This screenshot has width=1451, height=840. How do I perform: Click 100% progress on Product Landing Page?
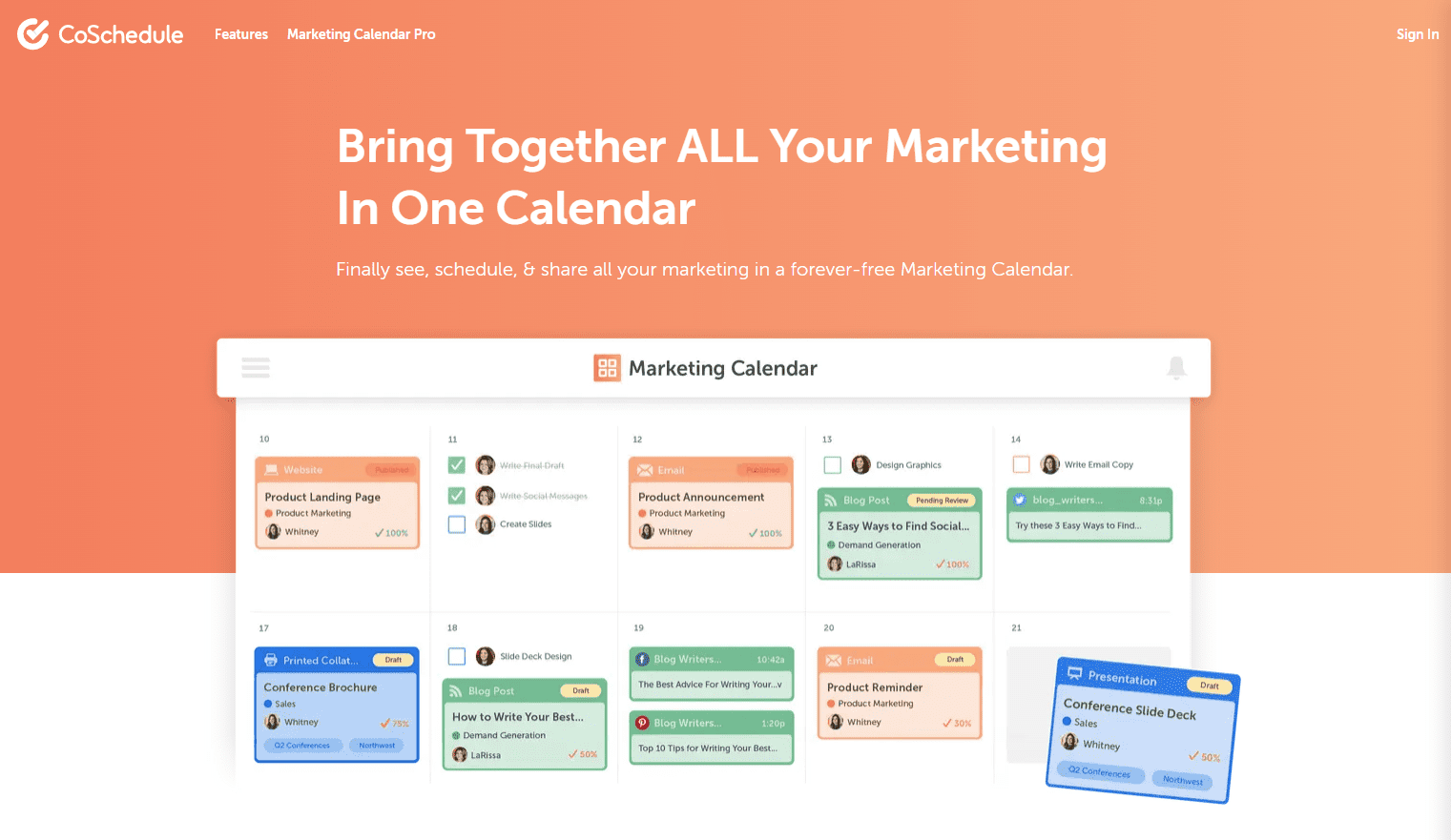[x=391, y=533]
